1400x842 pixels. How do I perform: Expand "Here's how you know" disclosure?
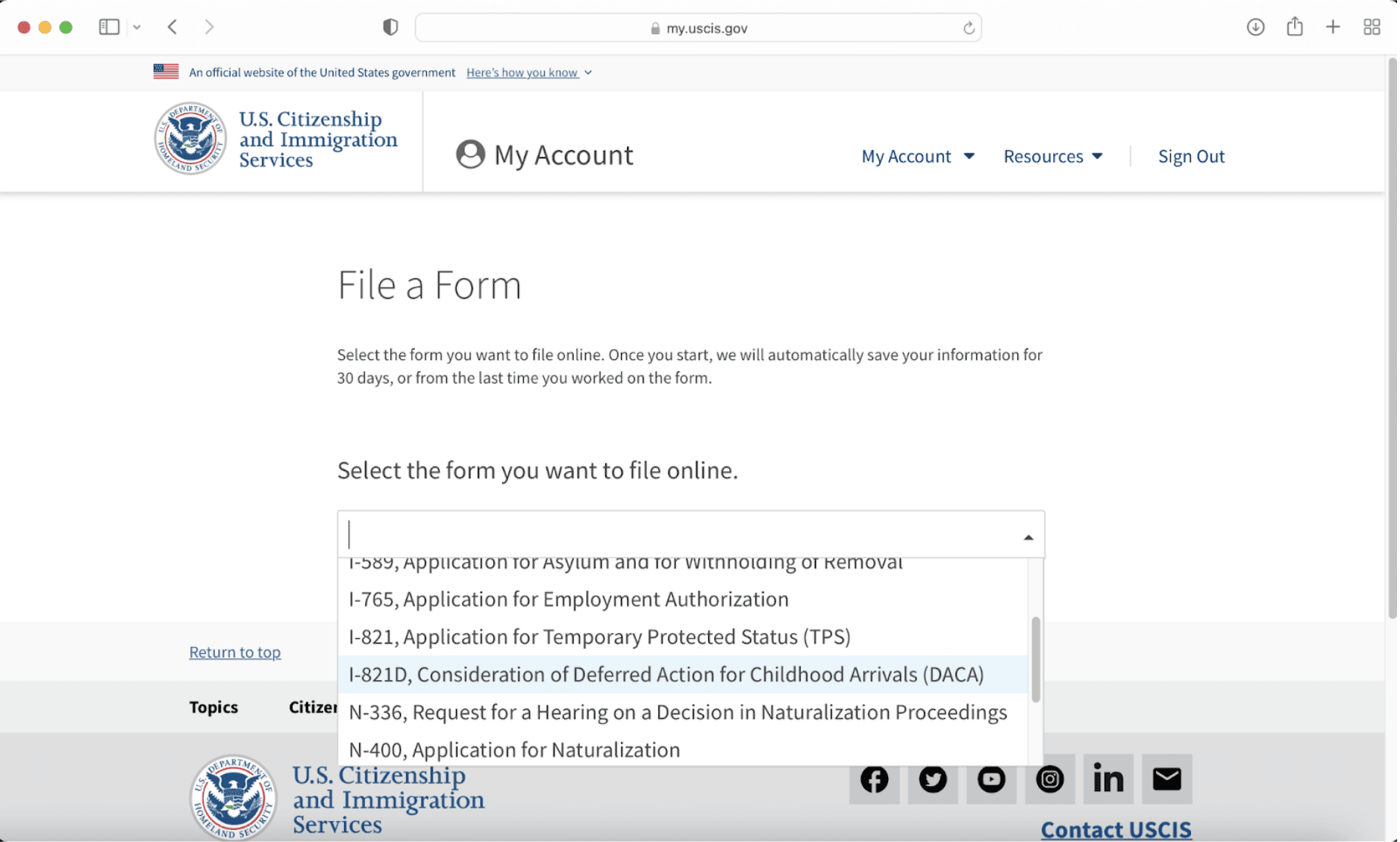(529, 72)
